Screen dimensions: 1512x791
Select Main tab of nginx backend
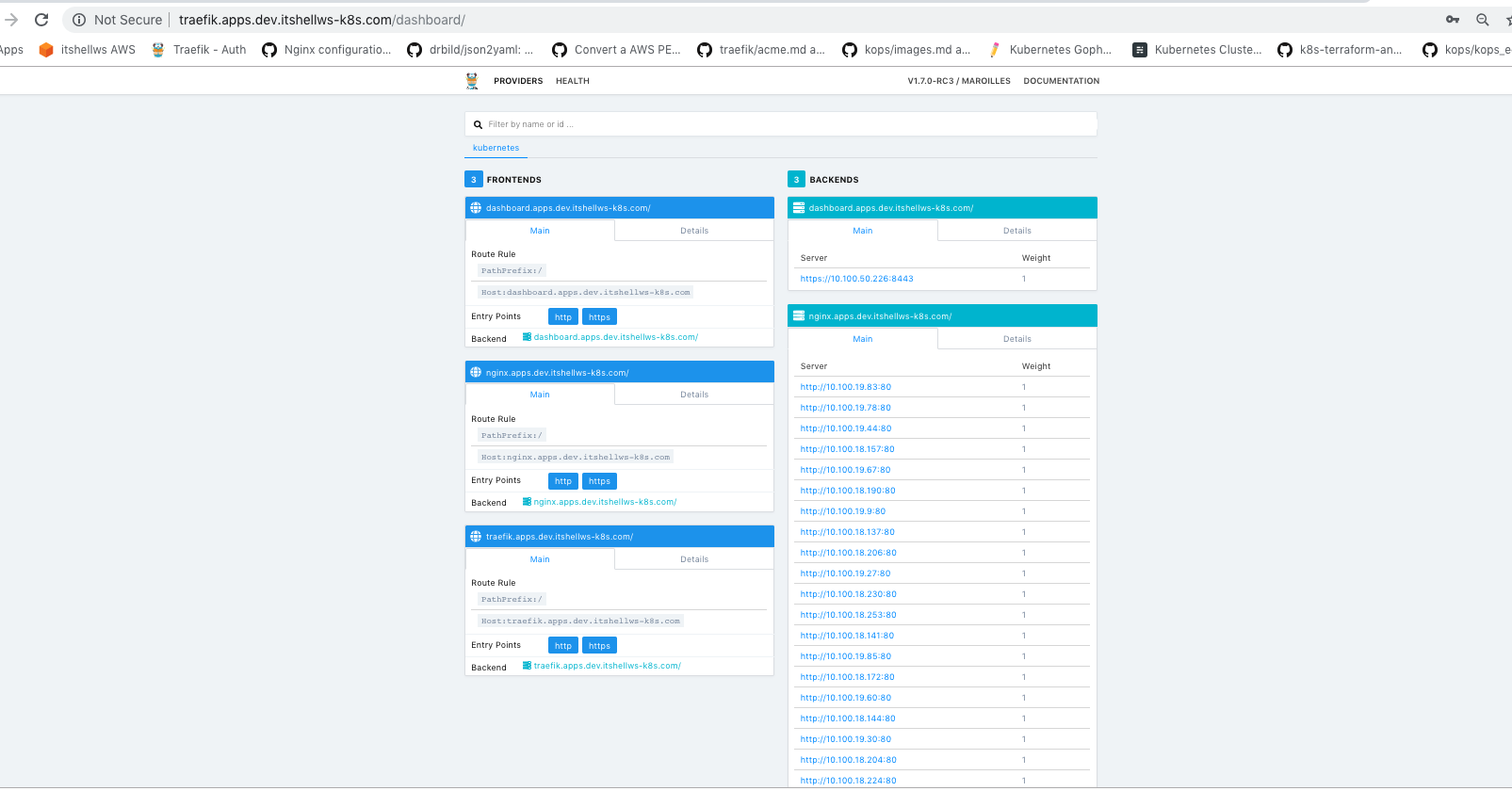[x=863, y=339]
